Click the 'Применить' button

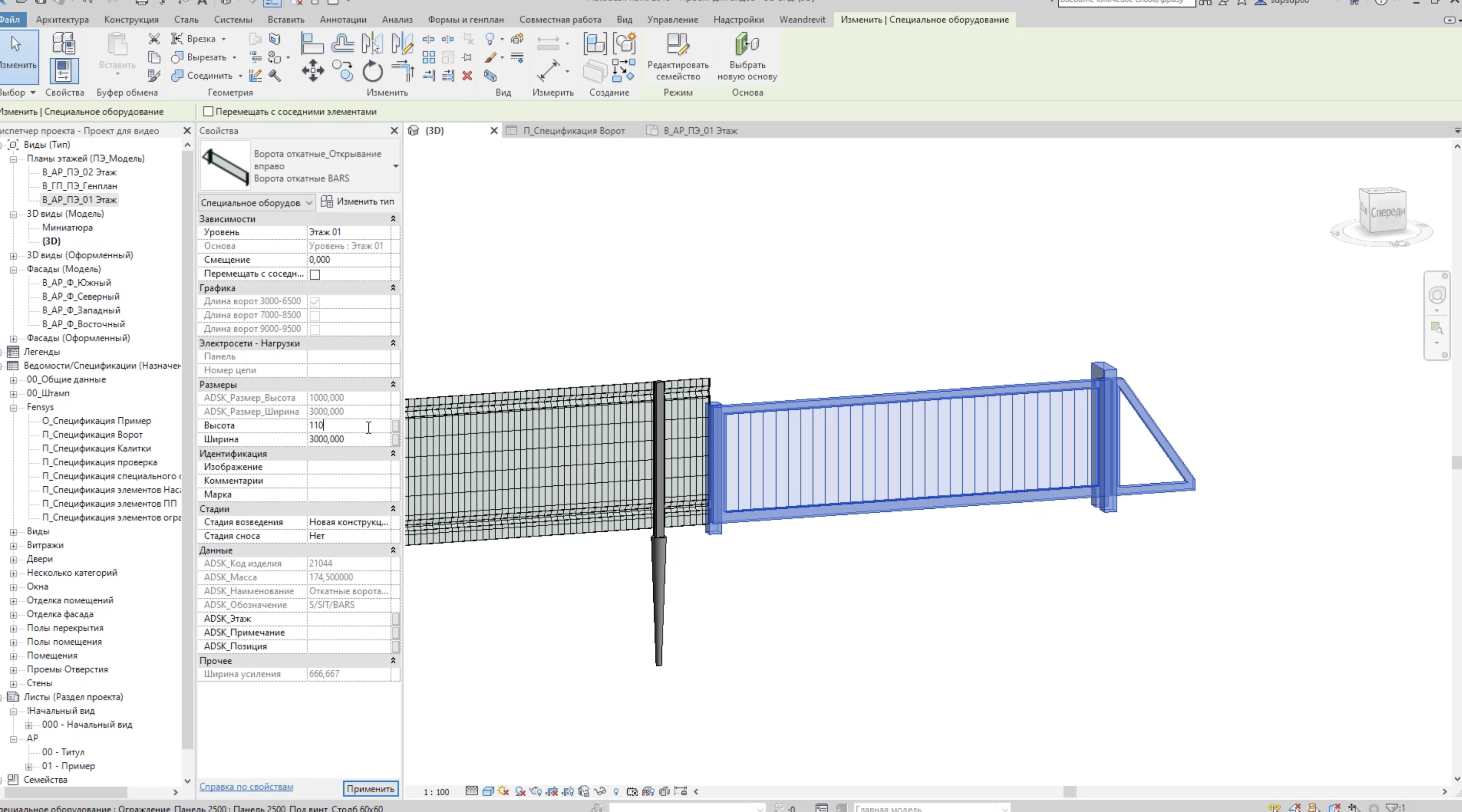tap(370, 788)
